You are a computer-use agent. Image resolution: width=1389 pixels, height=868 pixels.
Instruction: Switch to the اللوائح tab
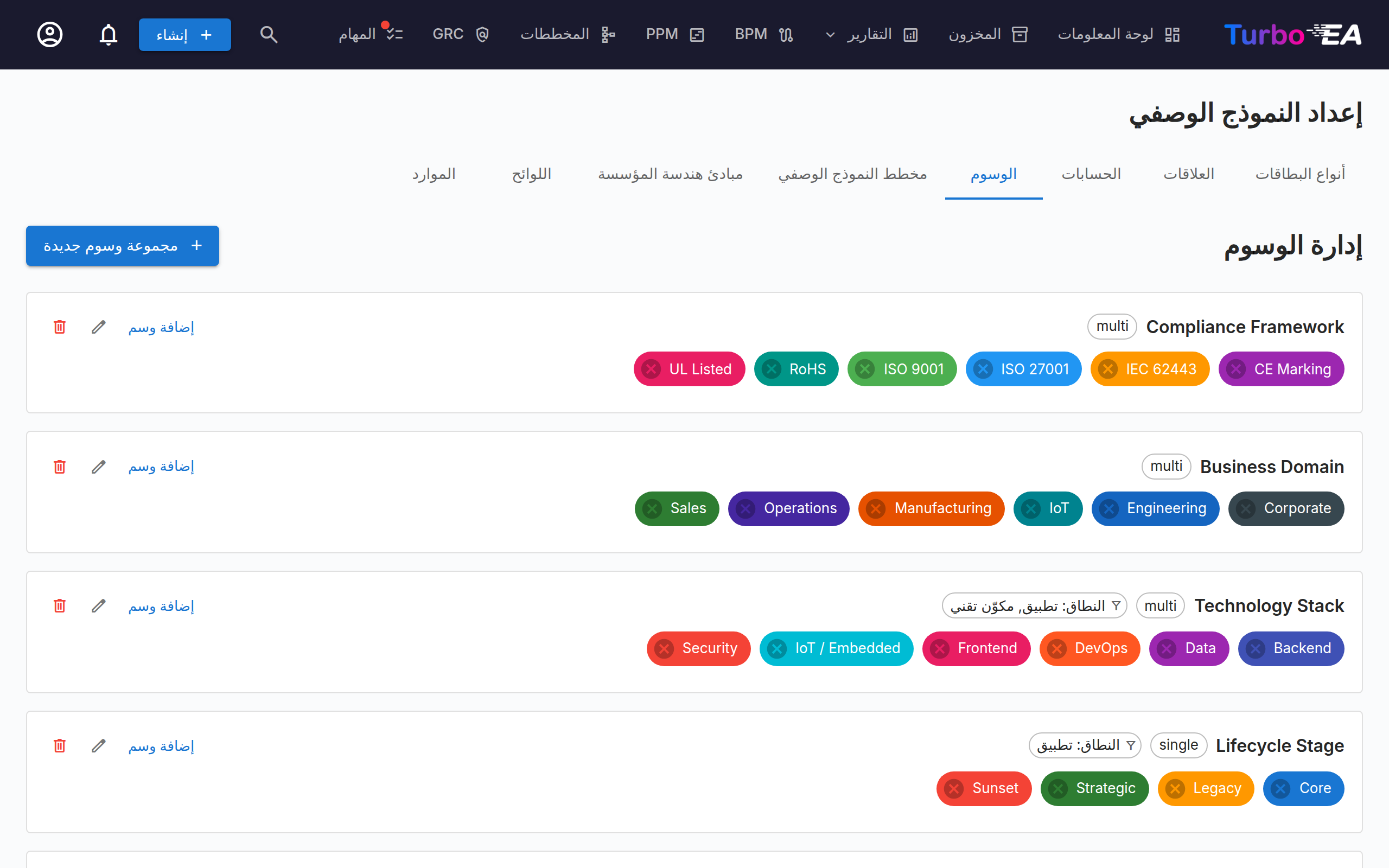pos(532,174)
